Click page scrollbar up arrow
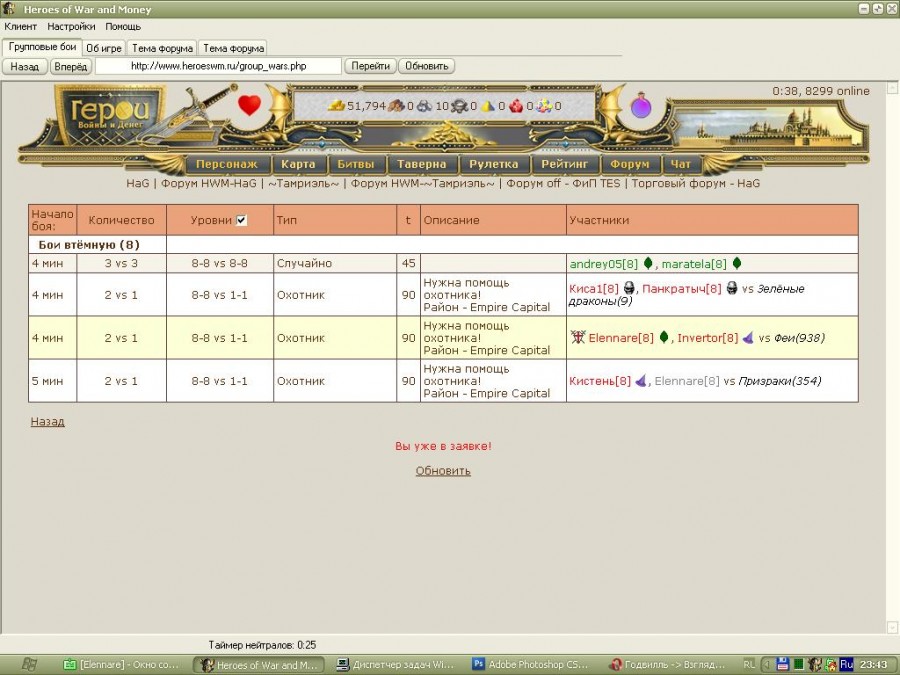 coord(893,88)
